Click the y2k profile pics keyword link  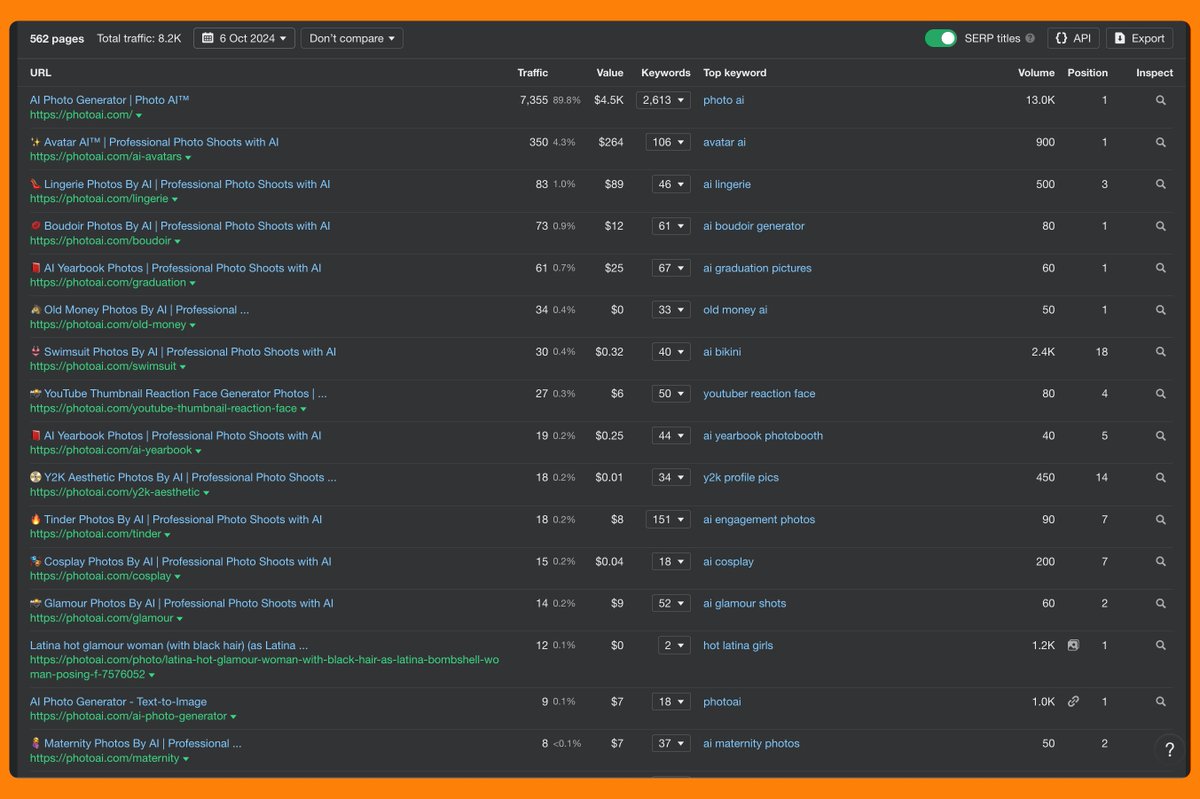click(741, 478)
